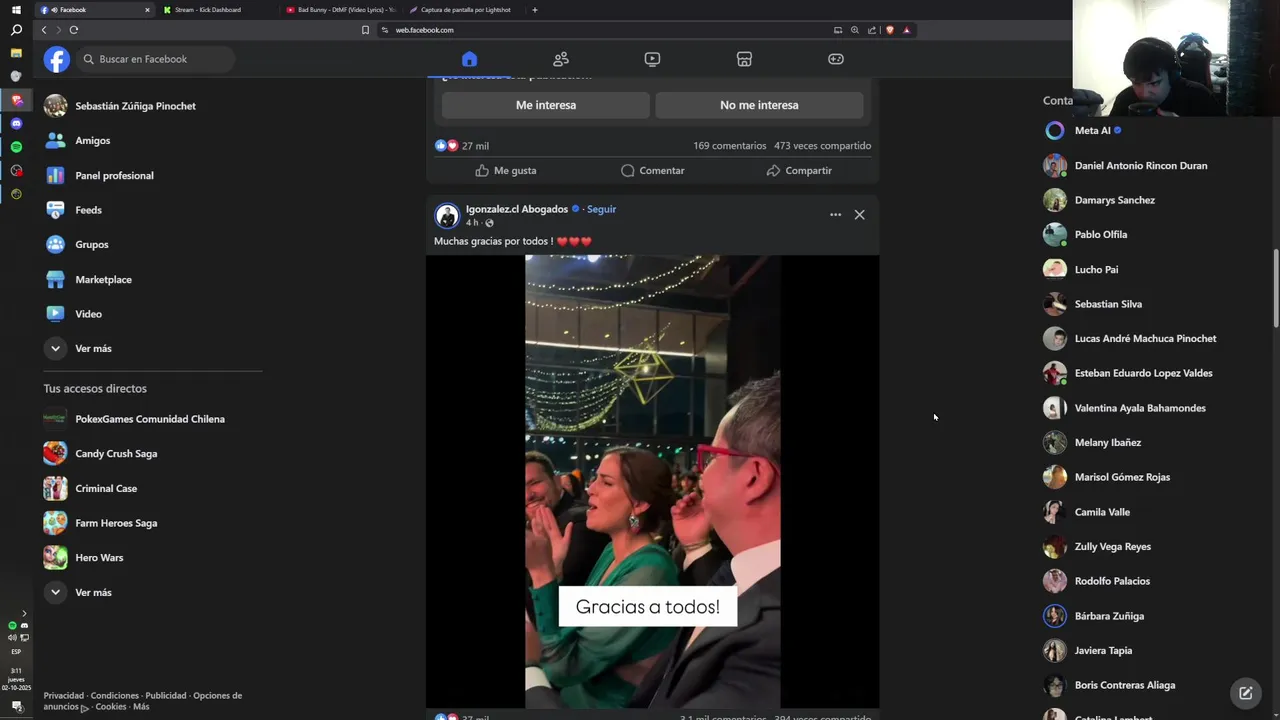
Task: Like the post with Me gusta
Action: coord(506,171)
